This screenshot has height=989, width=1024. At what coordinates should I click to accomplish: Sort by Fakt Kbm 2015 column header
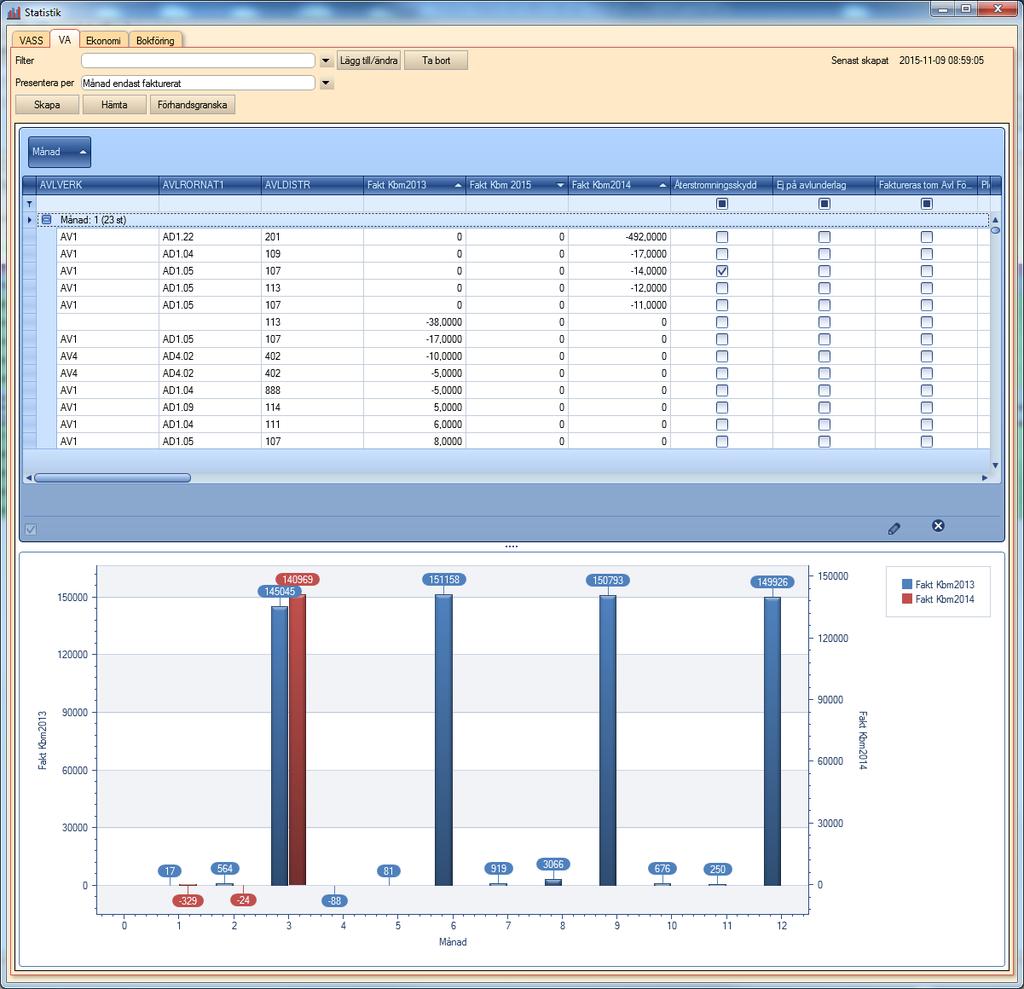[x=517, y=185]
